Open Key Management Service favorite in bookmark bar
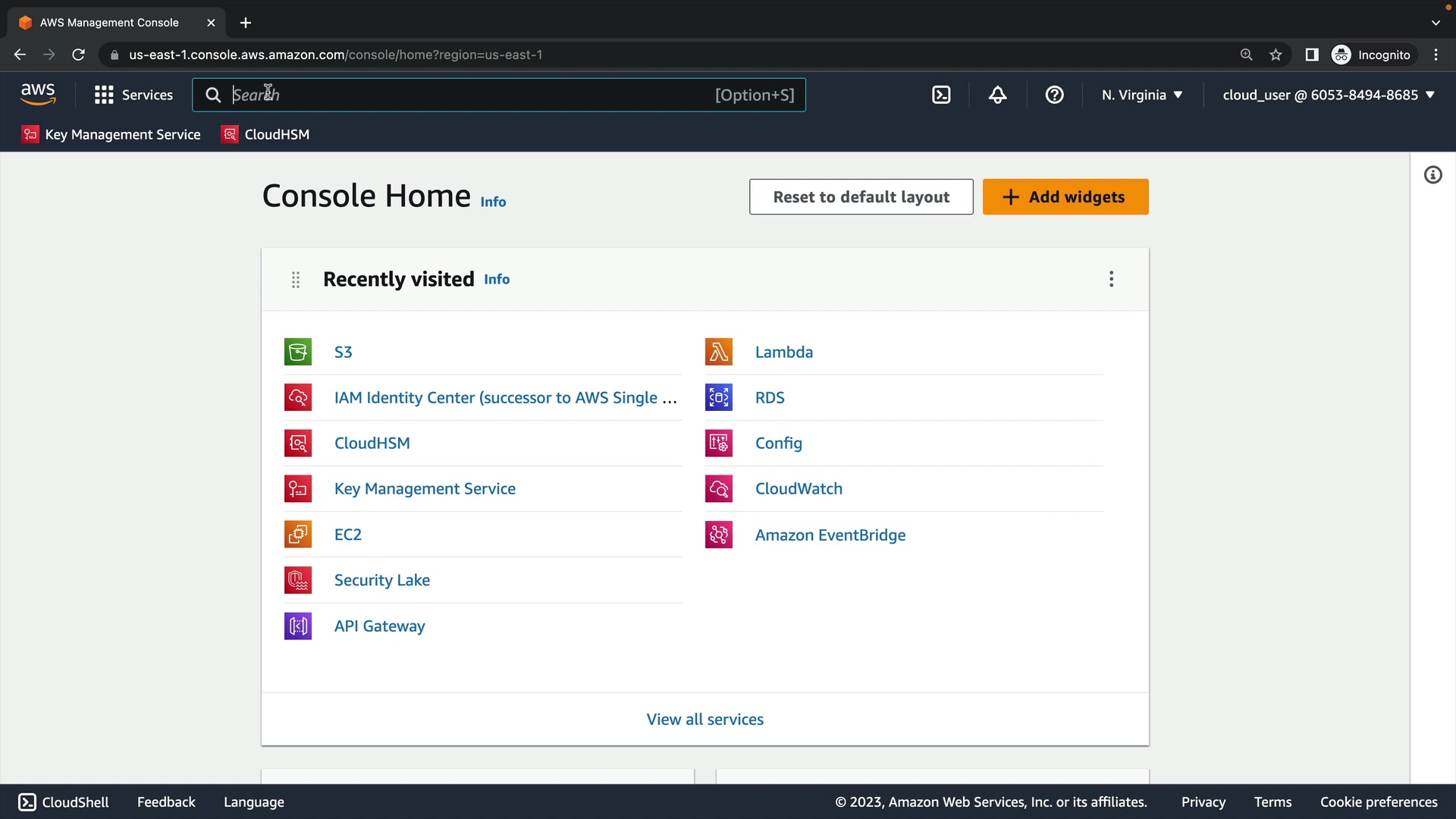 [111, 134]
